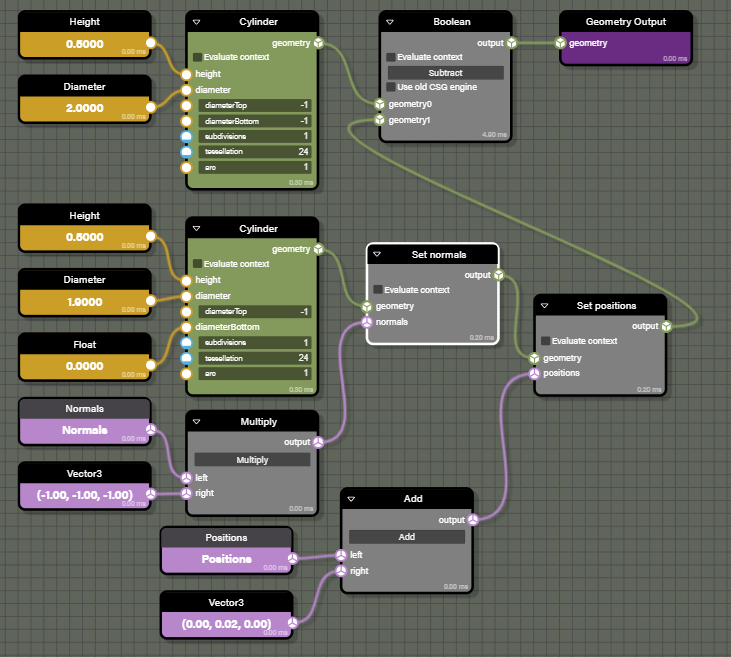This screenshot has width=731, height=657.
Task: Click the Float 0.0000 node output port
Action: [x=151, y=365]
